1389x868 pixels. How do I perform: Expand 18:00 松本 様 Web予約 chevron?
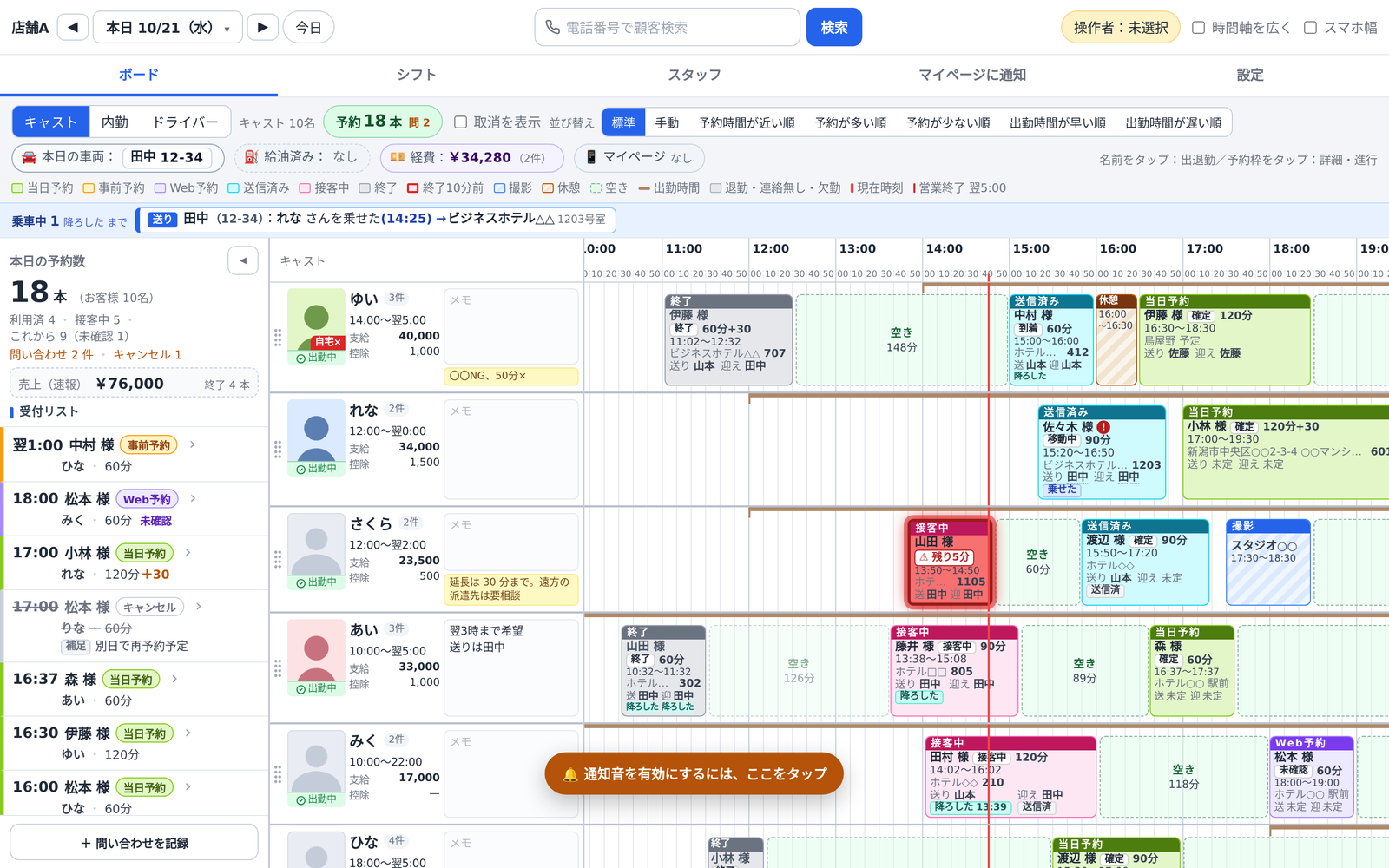(193, 498)
